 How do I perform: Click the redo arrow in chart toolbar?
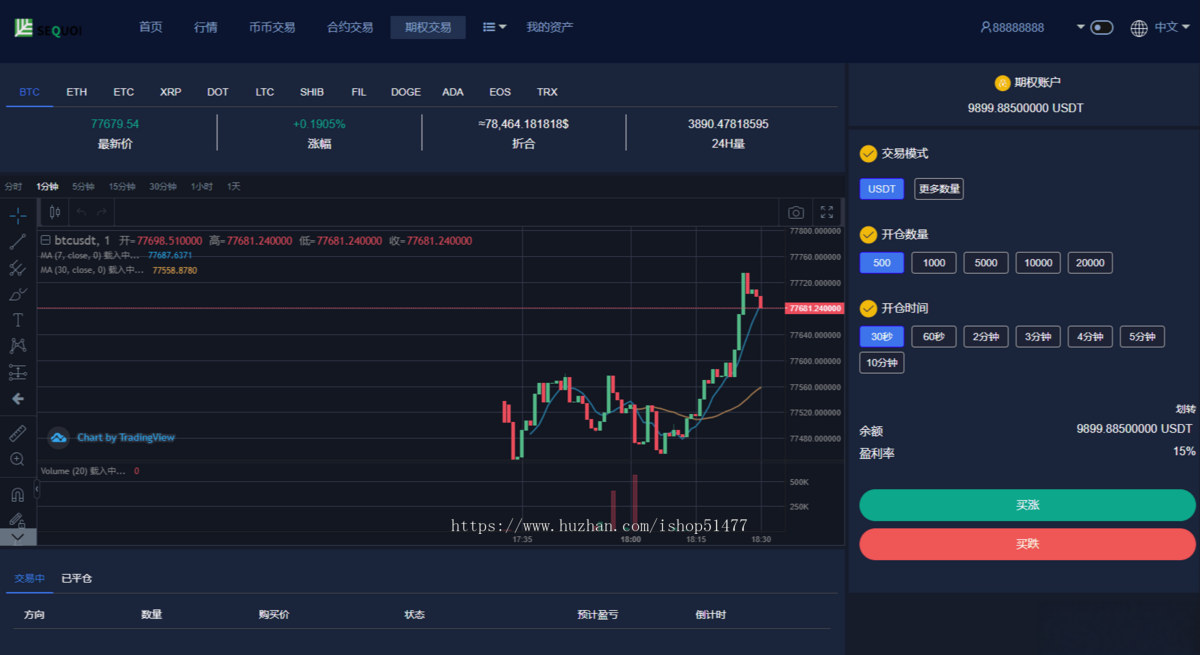[101, 212]
